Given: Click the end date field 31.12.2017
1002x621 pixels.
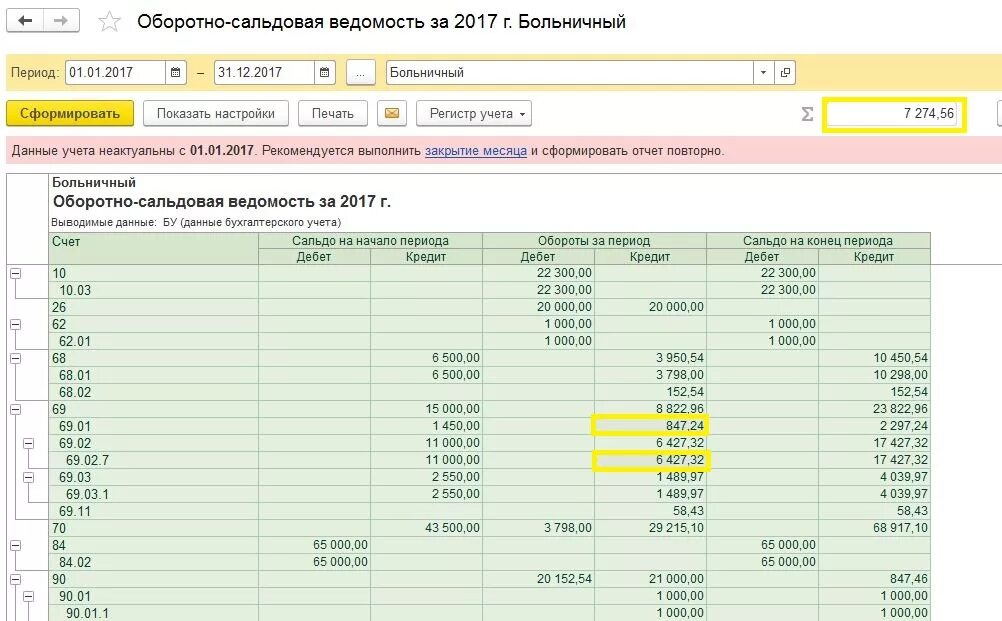Looking at the screenshot, I should coord(264,72).
